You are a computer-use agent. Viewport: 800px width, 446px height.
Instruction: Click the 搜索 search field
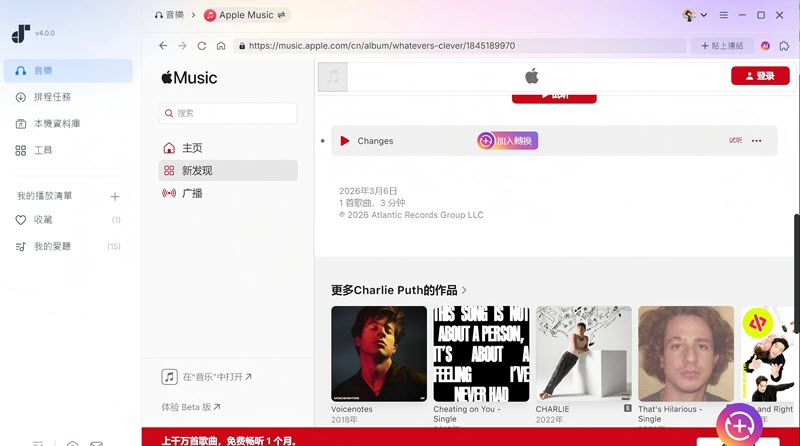tap(228, 113)
